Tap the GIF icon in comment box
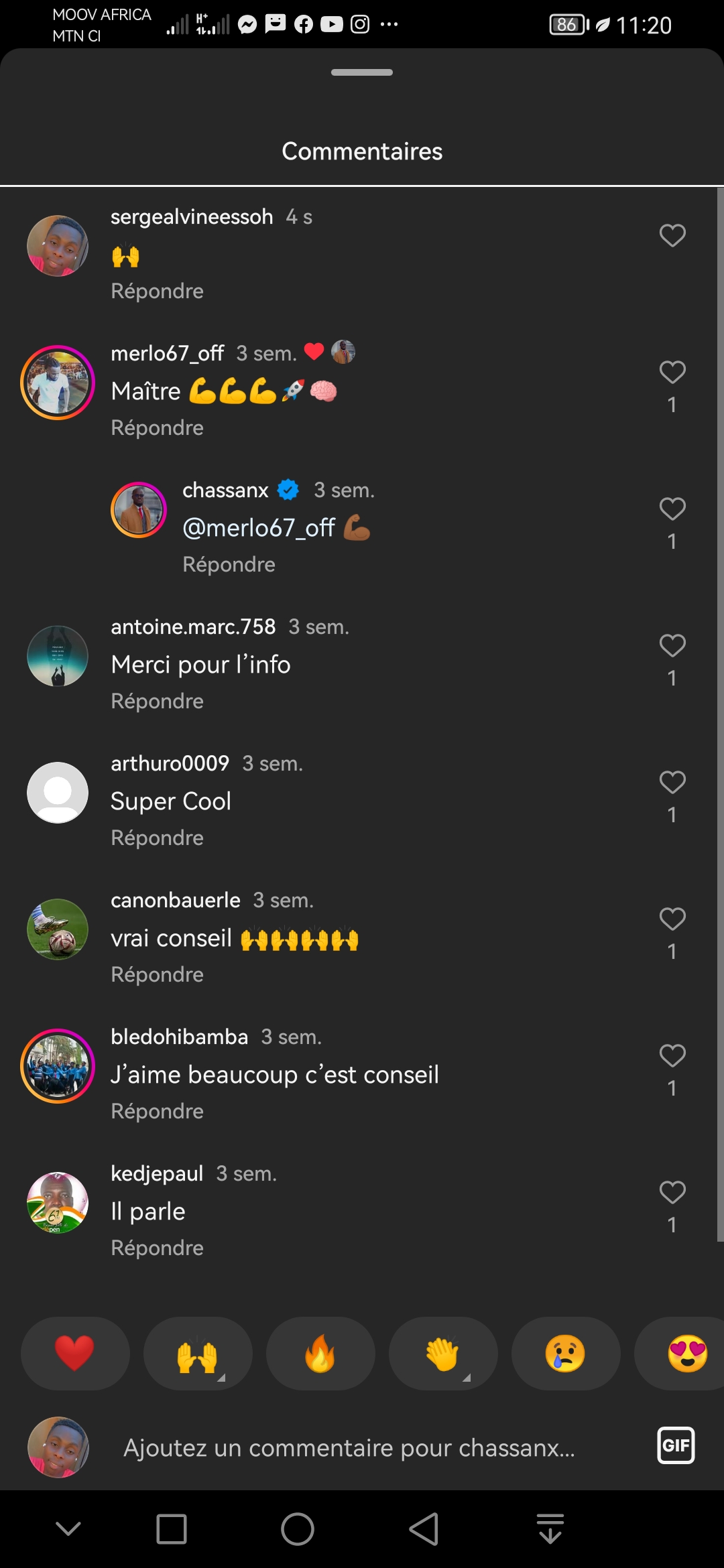This screenshot has height=1568, width=724. 675,1445
